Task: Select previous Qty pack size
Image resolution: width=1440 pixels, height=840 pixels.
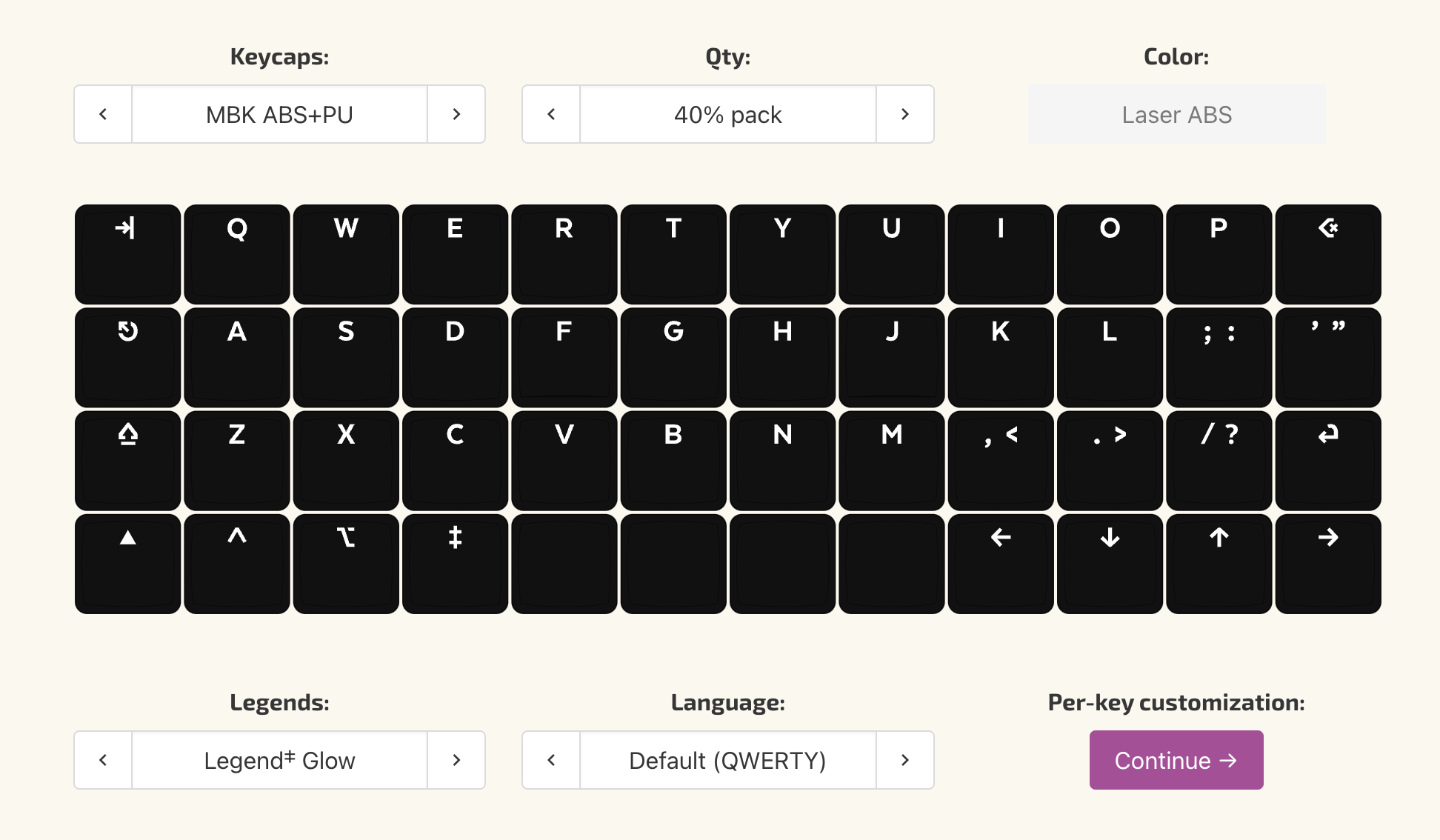Action: (551, 114)
